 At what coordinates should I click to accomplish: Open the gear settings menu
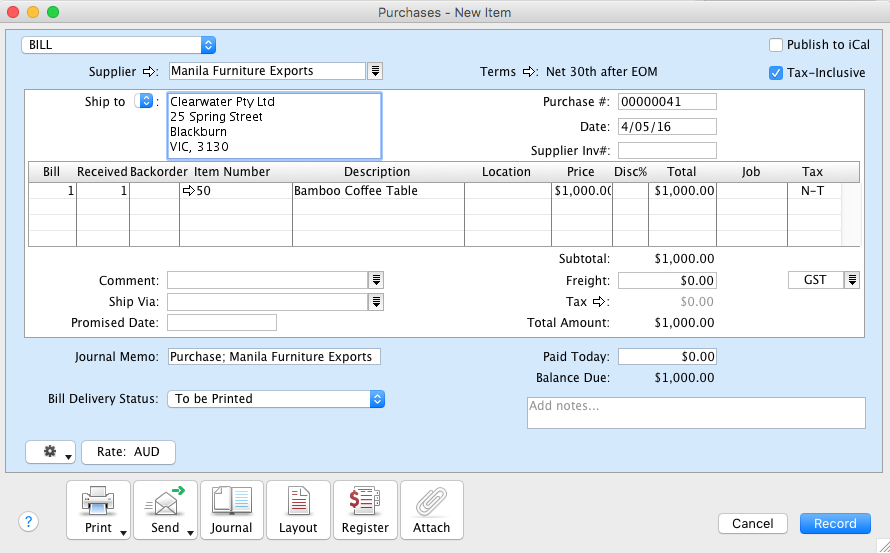tap(52, 452)
